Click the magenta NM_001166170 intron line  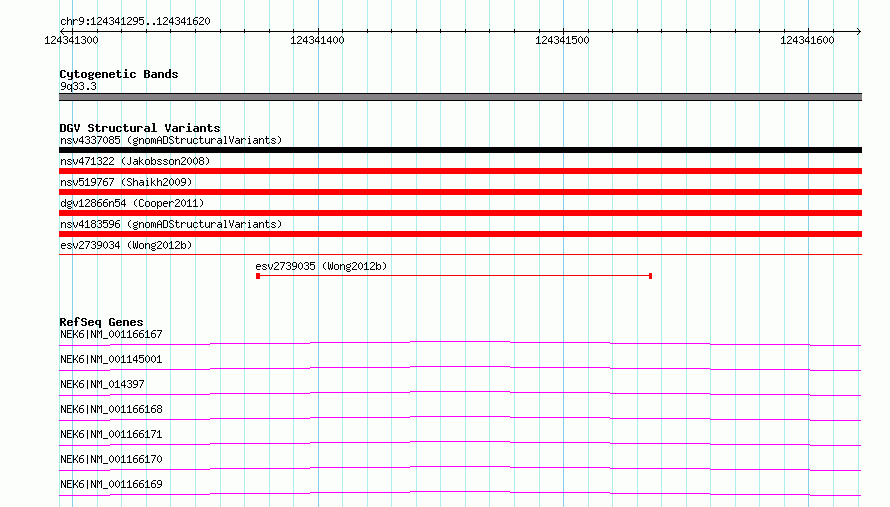(x=460, y=467)
